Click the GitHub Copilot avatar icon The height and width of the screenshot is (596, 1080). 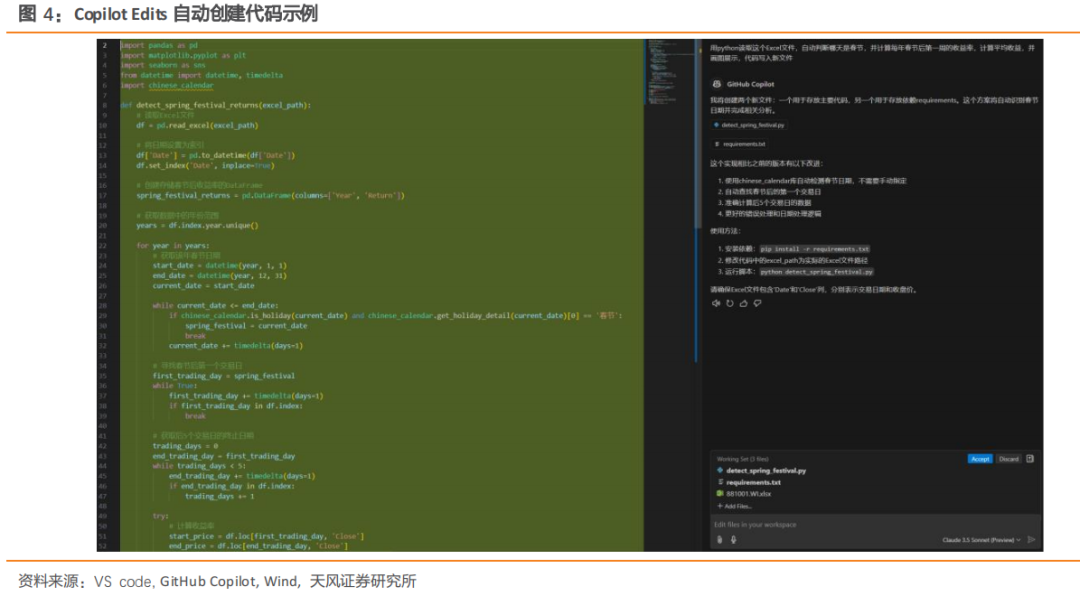coord(717,84)
